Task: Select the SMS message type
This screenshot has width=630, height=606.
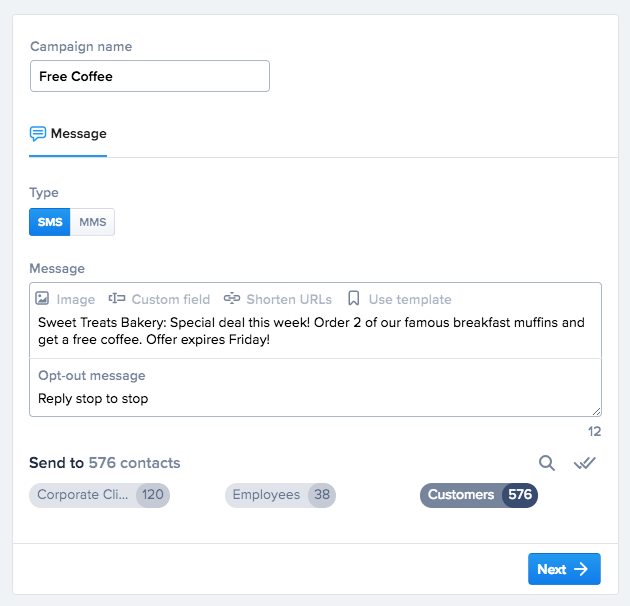Action: pos(50,222)
